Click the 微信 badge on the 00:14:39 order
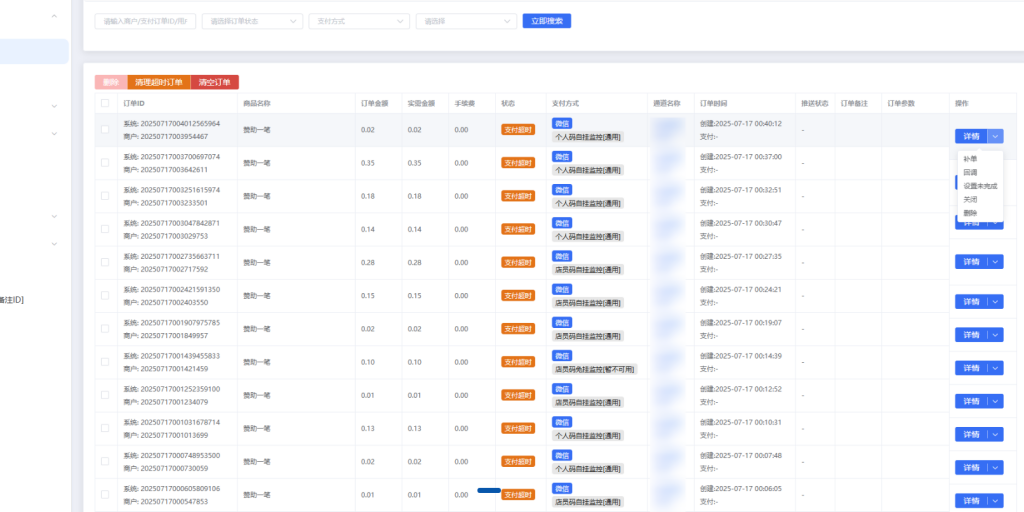The width and height of the screenshot is (1024, 512). 561,355
